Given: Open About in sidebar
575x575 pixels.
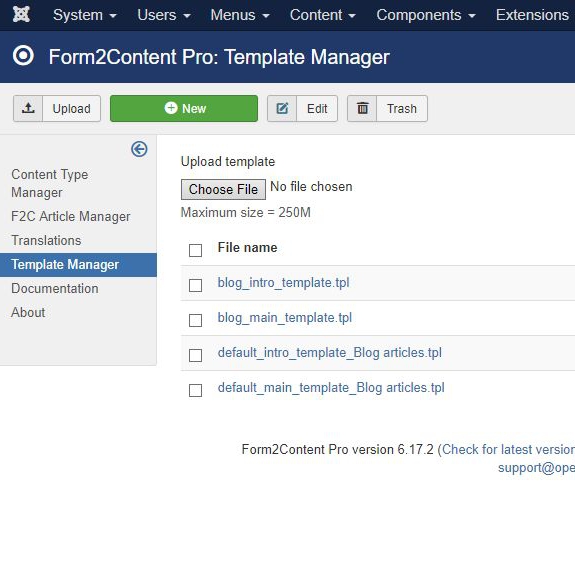Looking at the screenshot, I should point(28,312).
